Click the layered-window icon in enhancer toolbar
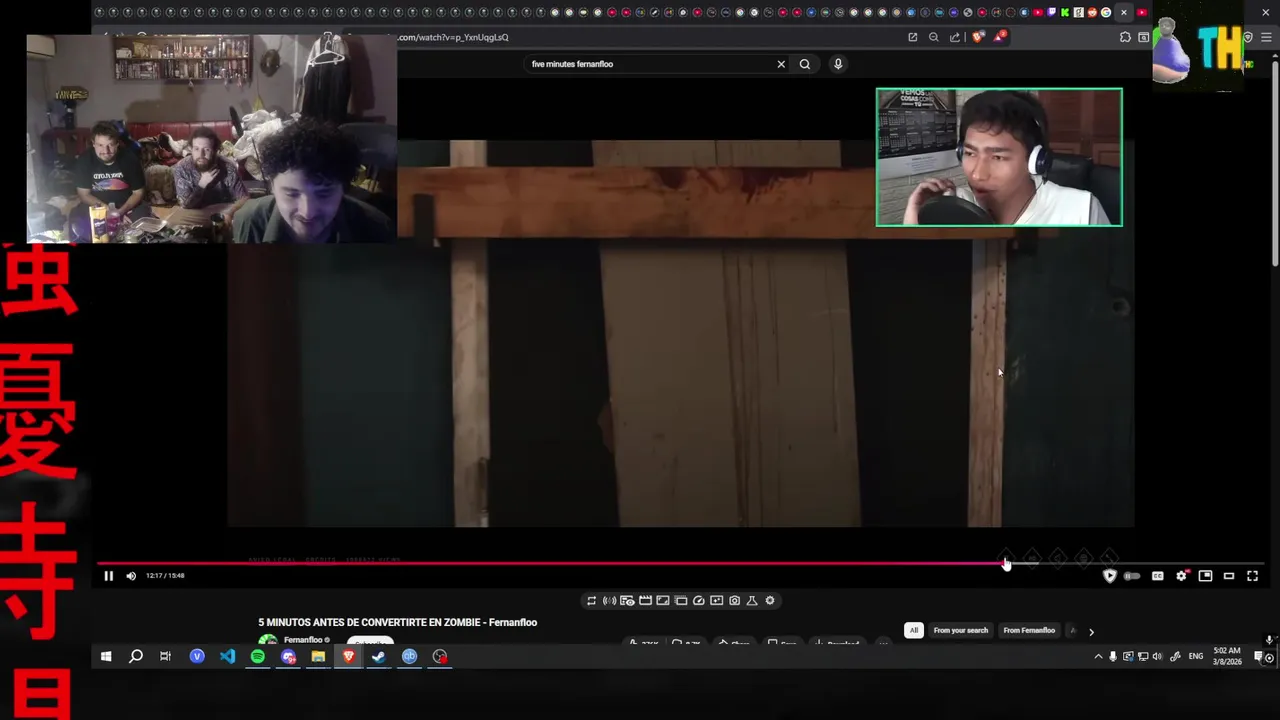 (681, 600)
